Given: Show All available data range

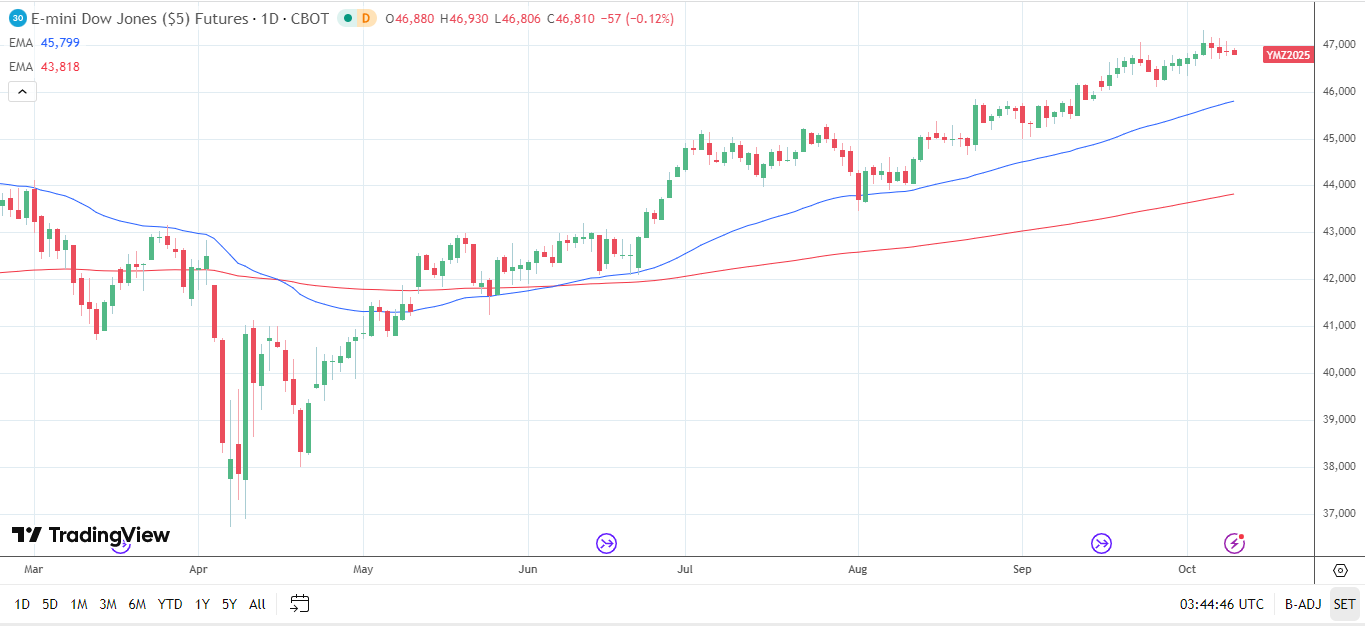Looking at the screenshot, I should pos(257,604).
